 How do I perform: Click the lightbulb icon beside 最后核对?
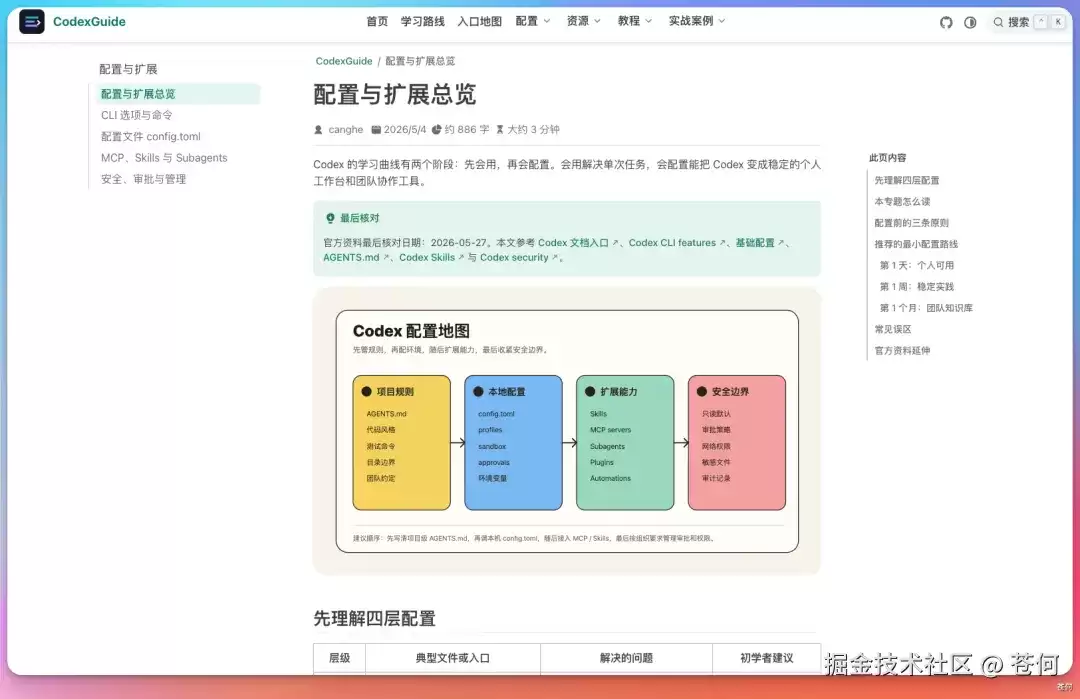coord(330,218)
